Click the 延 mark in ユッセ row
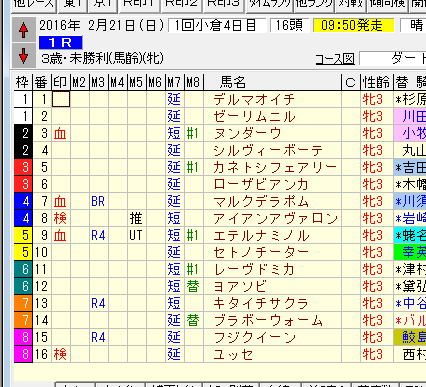 (174, 354)
